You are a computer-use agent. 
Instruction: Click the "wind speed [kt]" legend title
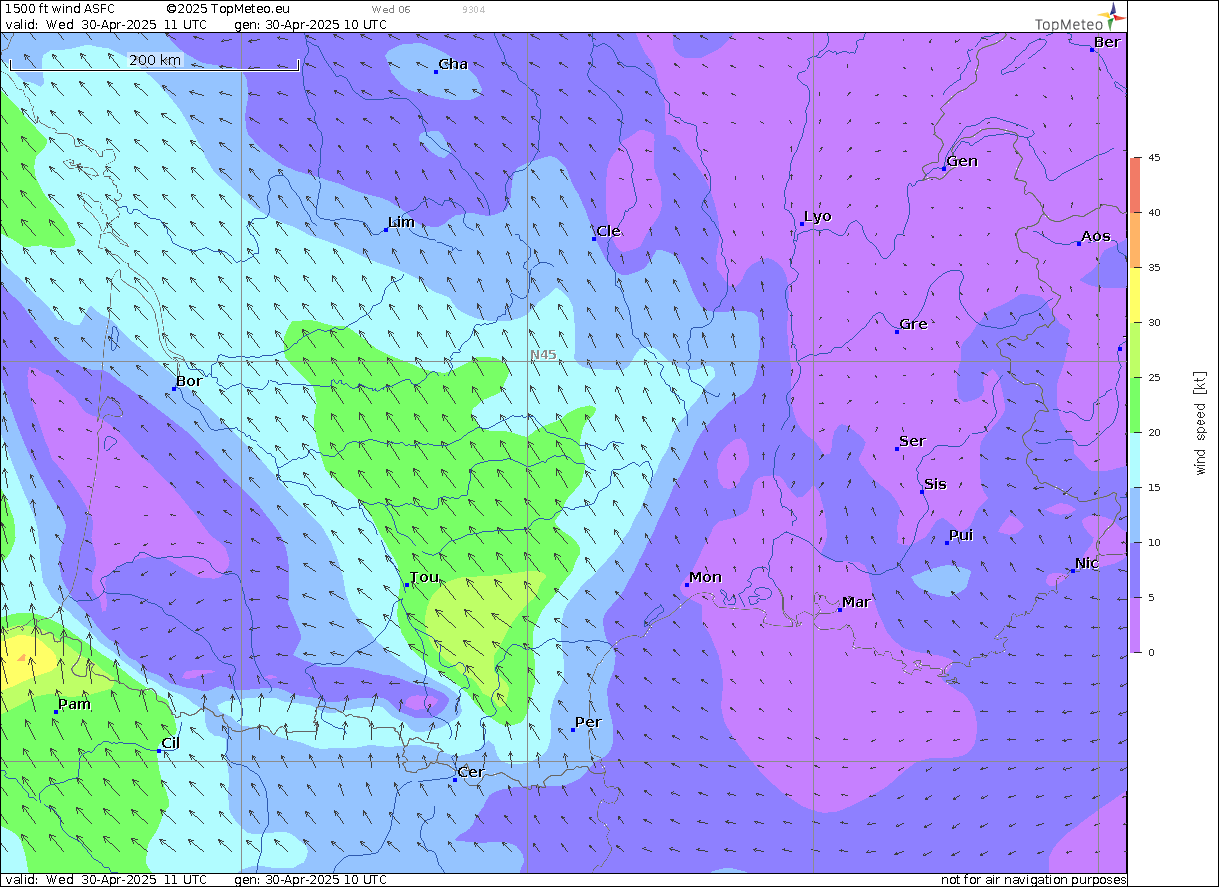pyautogui.click(x=1200, y=422)
